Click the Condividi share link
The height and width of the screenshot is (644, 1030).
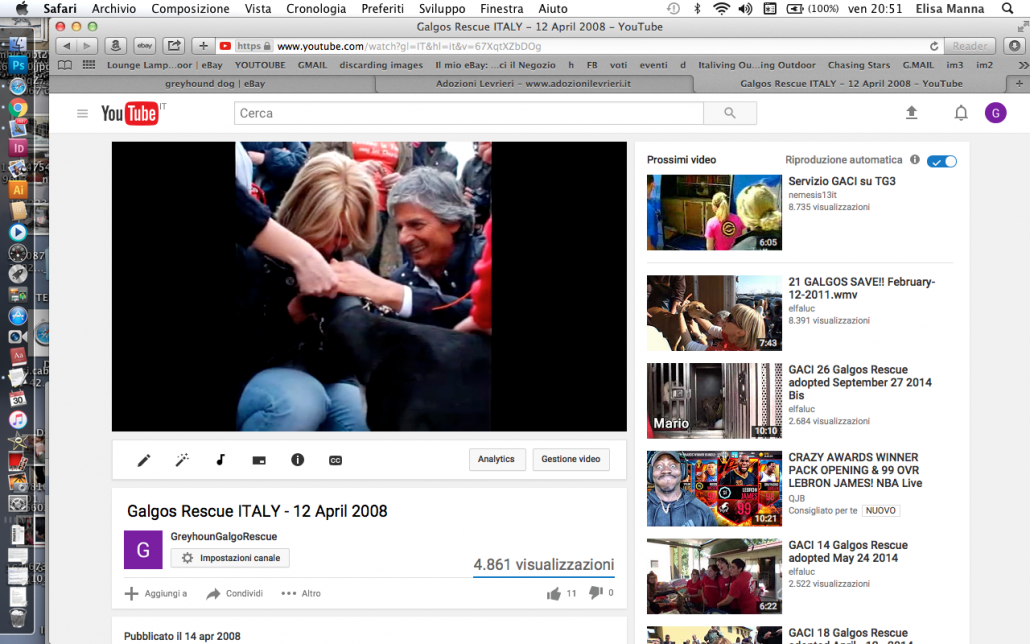tap(235, 593)
